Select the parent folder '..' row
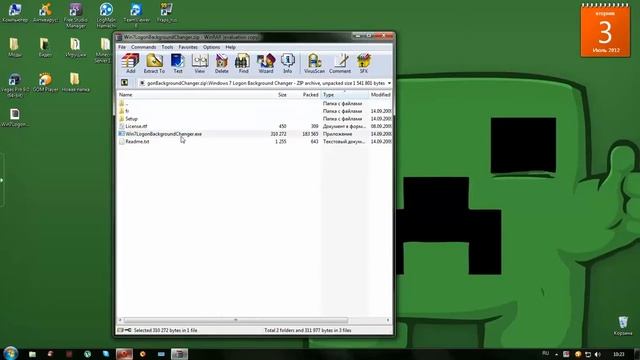Screen dimensions: 640x360 point(254,104)
